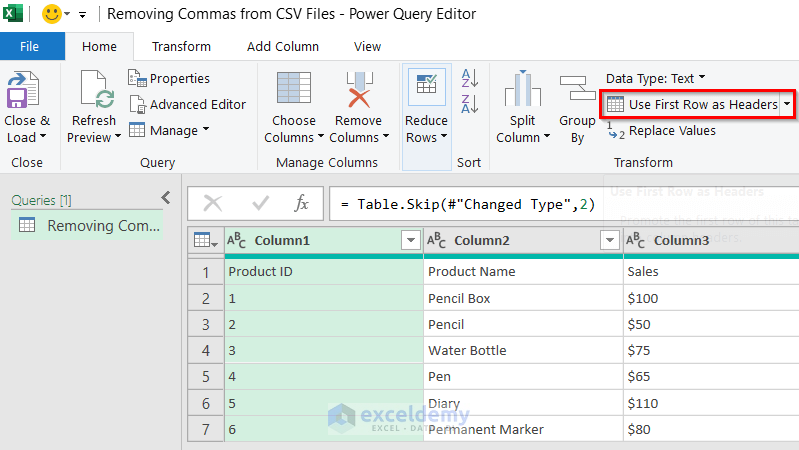Image resolution: width=799 pixels, height=450 pixels.
Task: Open the Add Column tab
Action: (x=283, y=46)
